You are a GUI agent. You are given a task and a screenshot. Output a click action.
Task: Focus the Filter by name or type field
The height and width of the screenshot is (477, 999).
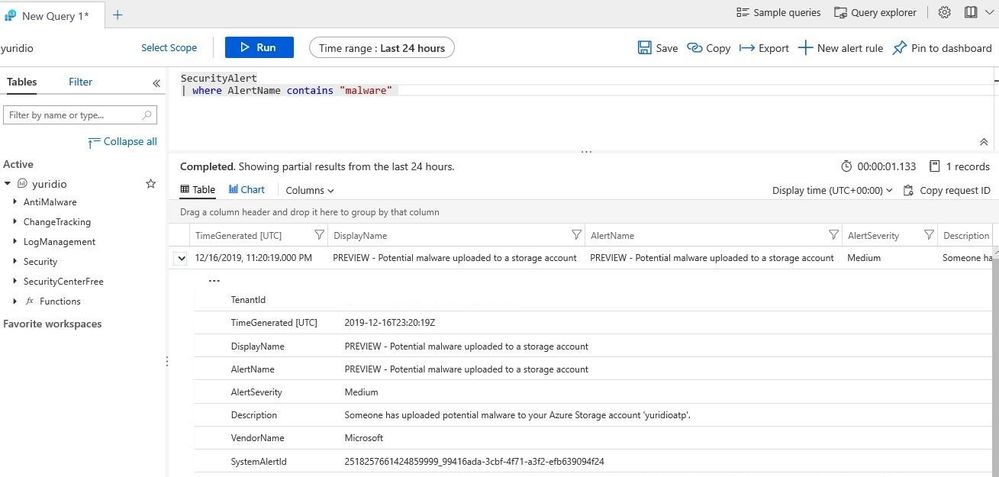(80, 115)
